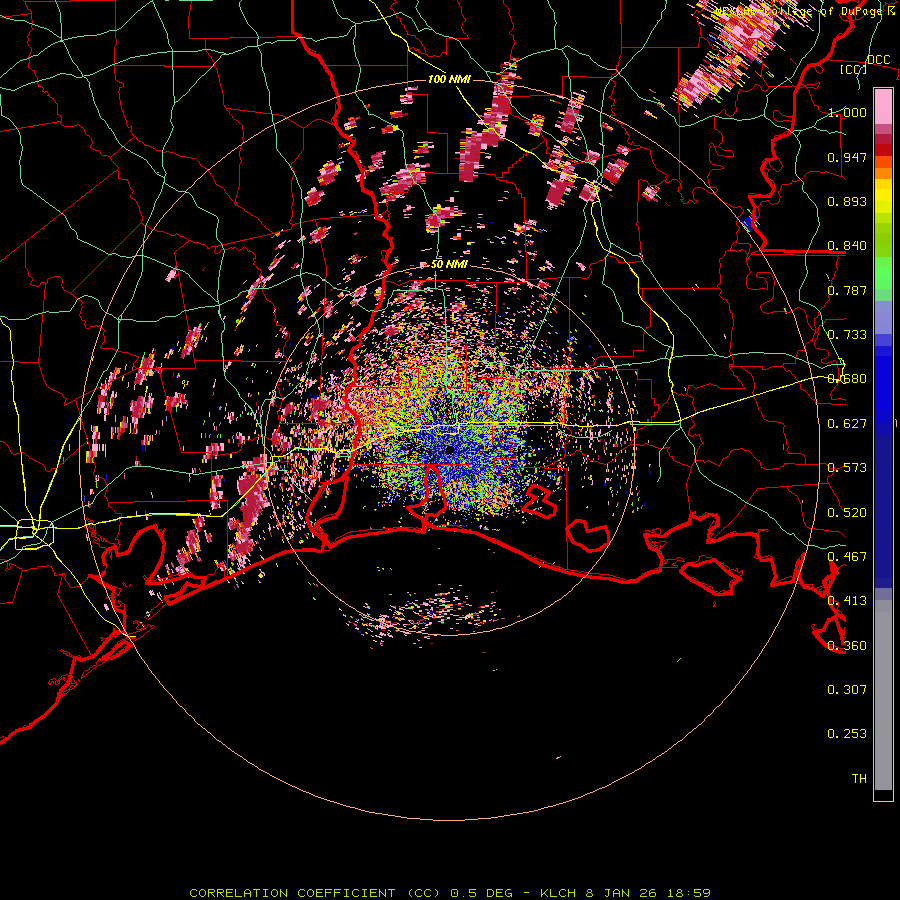
Task: Click the Correlation Coefficient caption at bottom
Action: (450, 893)
